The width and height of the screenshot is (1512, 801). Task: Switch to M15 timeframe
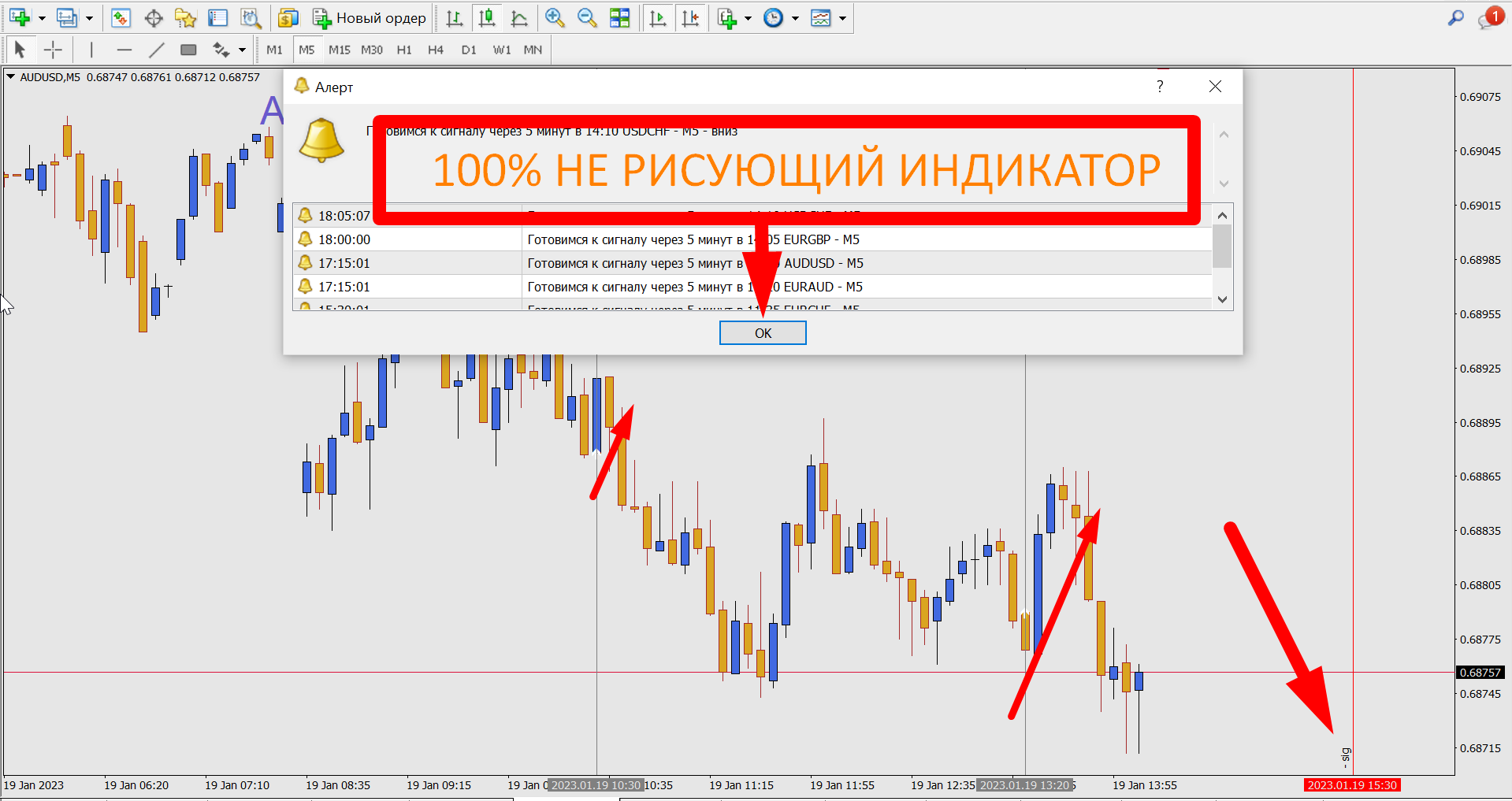click(x=340, y=50)
